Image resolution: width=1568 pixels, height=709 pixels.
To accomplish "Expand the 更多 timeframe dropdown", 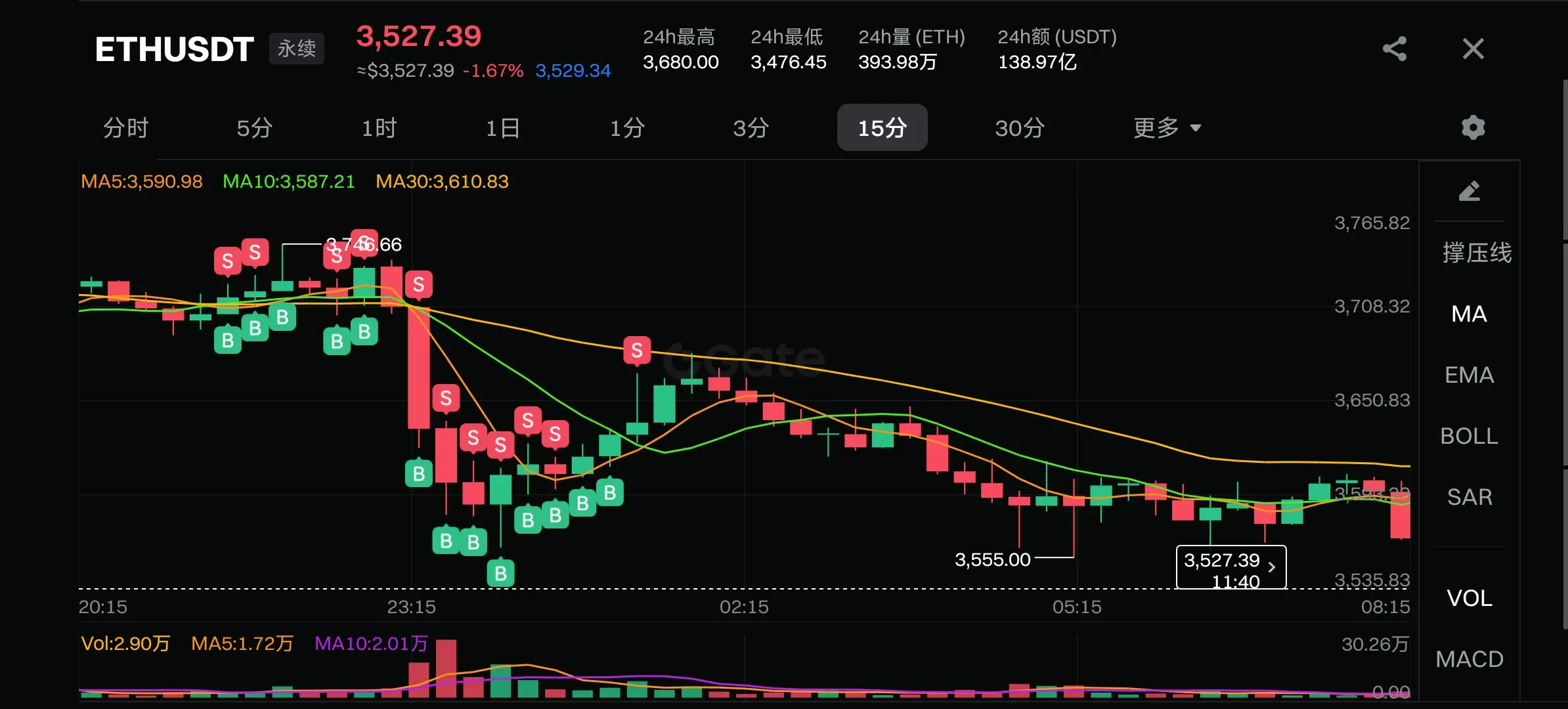I will [x=1167, y=127].
